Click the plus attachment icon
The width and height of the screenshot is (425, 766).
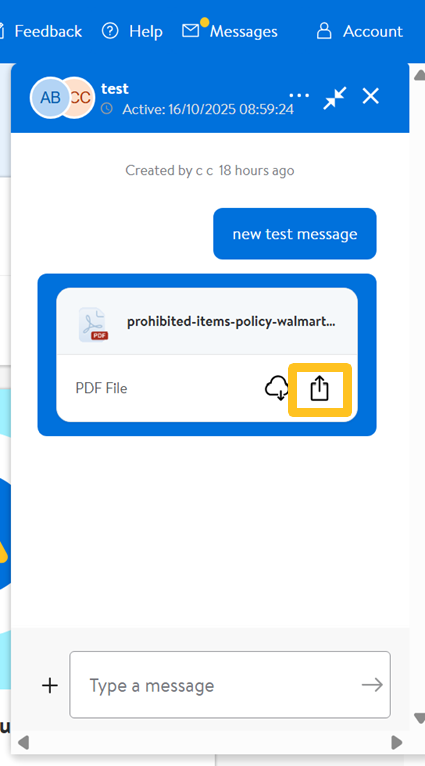click(x=49, y=685)
